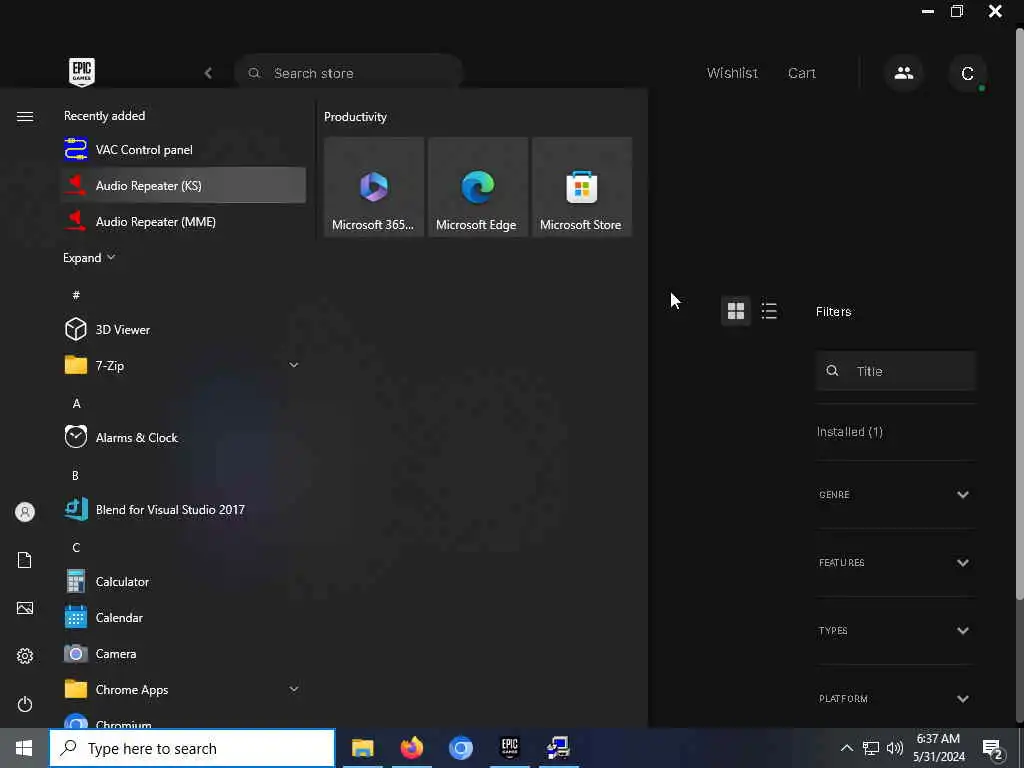This screenshot has width=1024, height=768.
Task: Open Camera app
Action: pyautogui.click(x=183, y=653)
